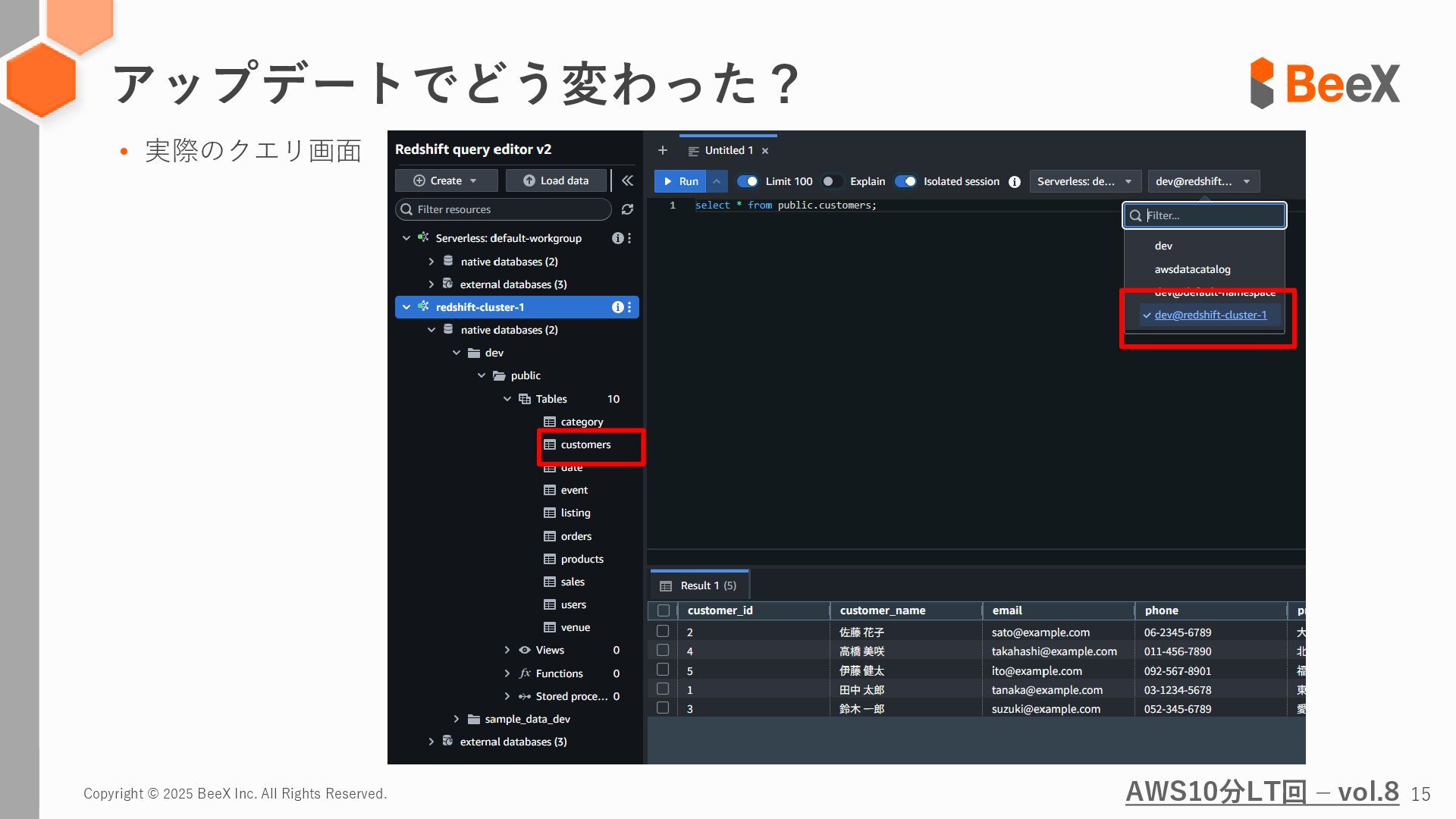Expand the Views tree node
Viewport: 1456px width, 819px height.
coord(507,650)
